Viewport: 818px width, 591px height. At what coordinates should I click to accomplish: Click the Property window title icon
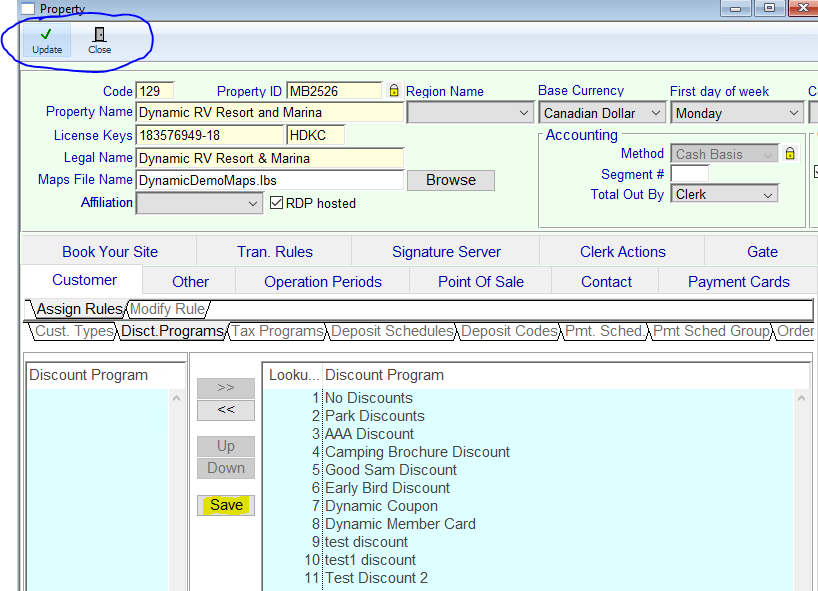click(28, 8)
